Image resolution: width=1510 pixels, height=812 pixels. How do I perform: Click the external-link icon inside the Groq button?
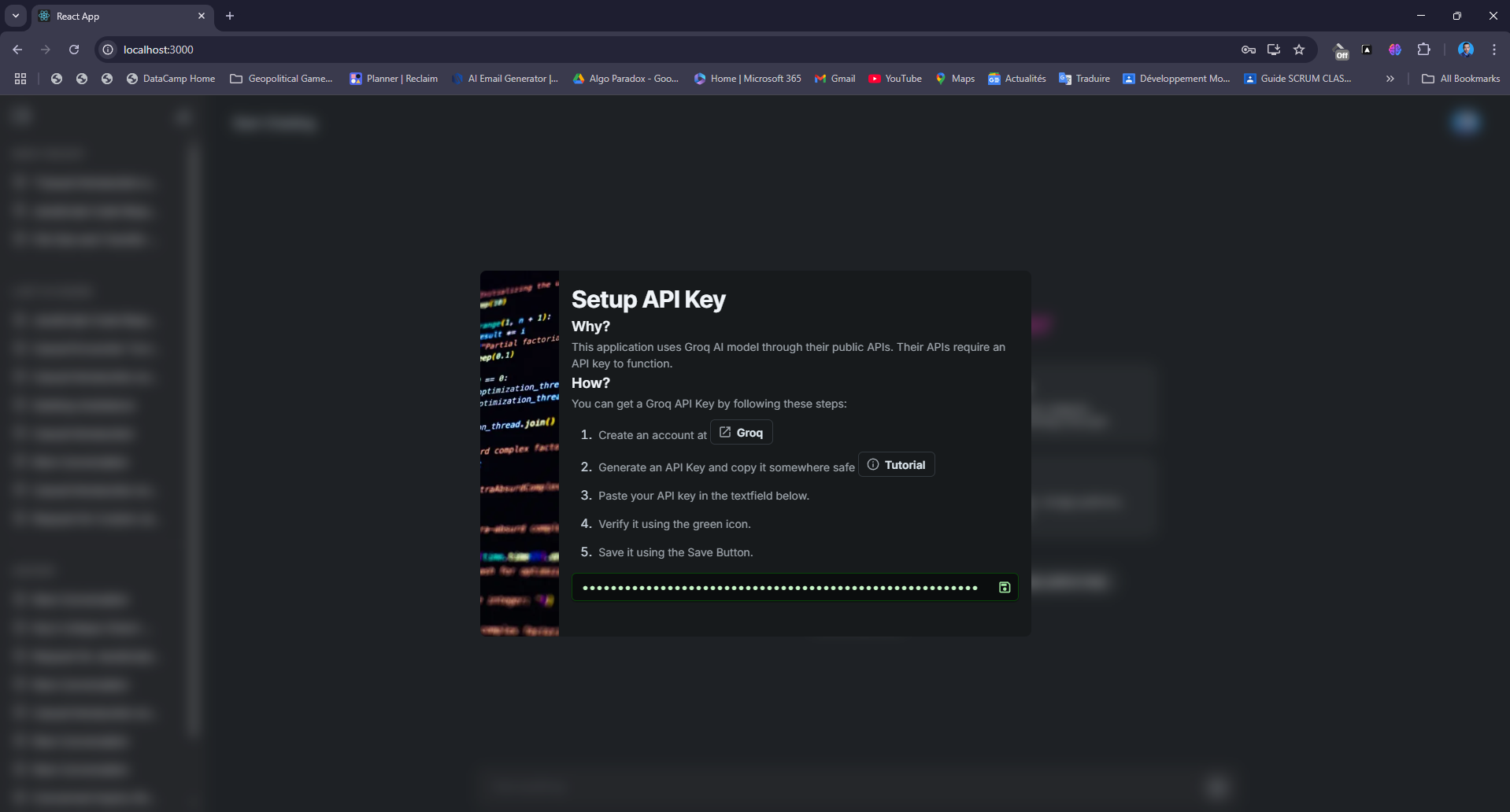click(724, 431)
